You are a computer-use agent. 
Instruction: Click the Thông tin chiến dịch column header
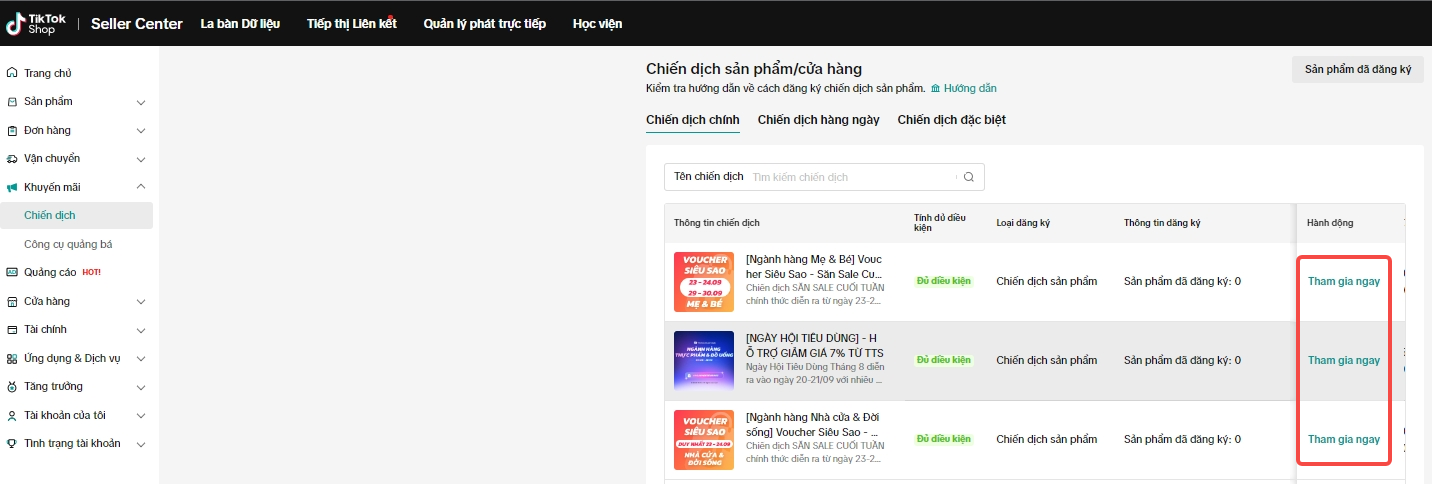717,222
